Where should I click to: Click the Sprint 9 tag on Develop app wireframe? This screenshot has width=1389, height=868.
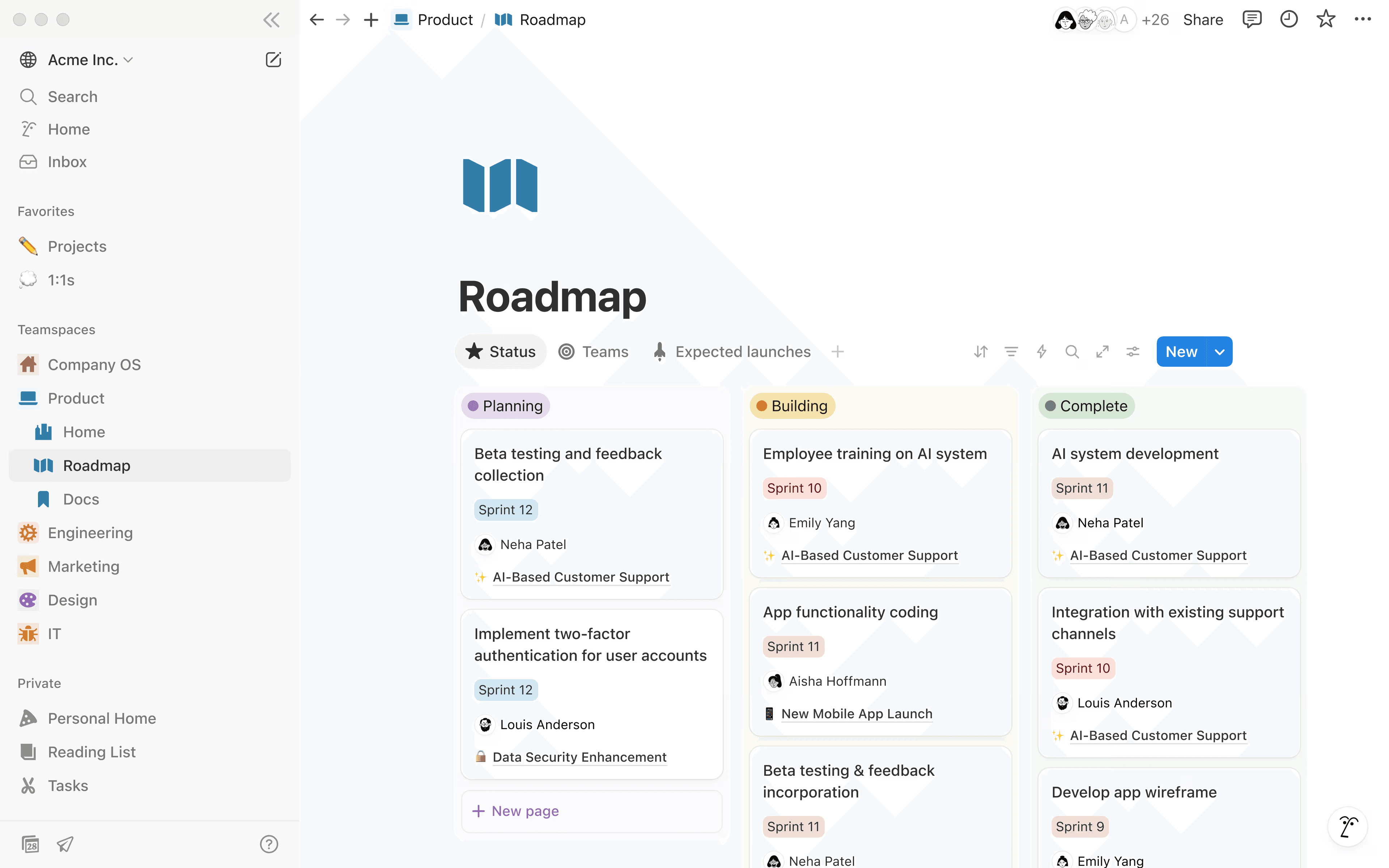click(x=1080, y=827)
